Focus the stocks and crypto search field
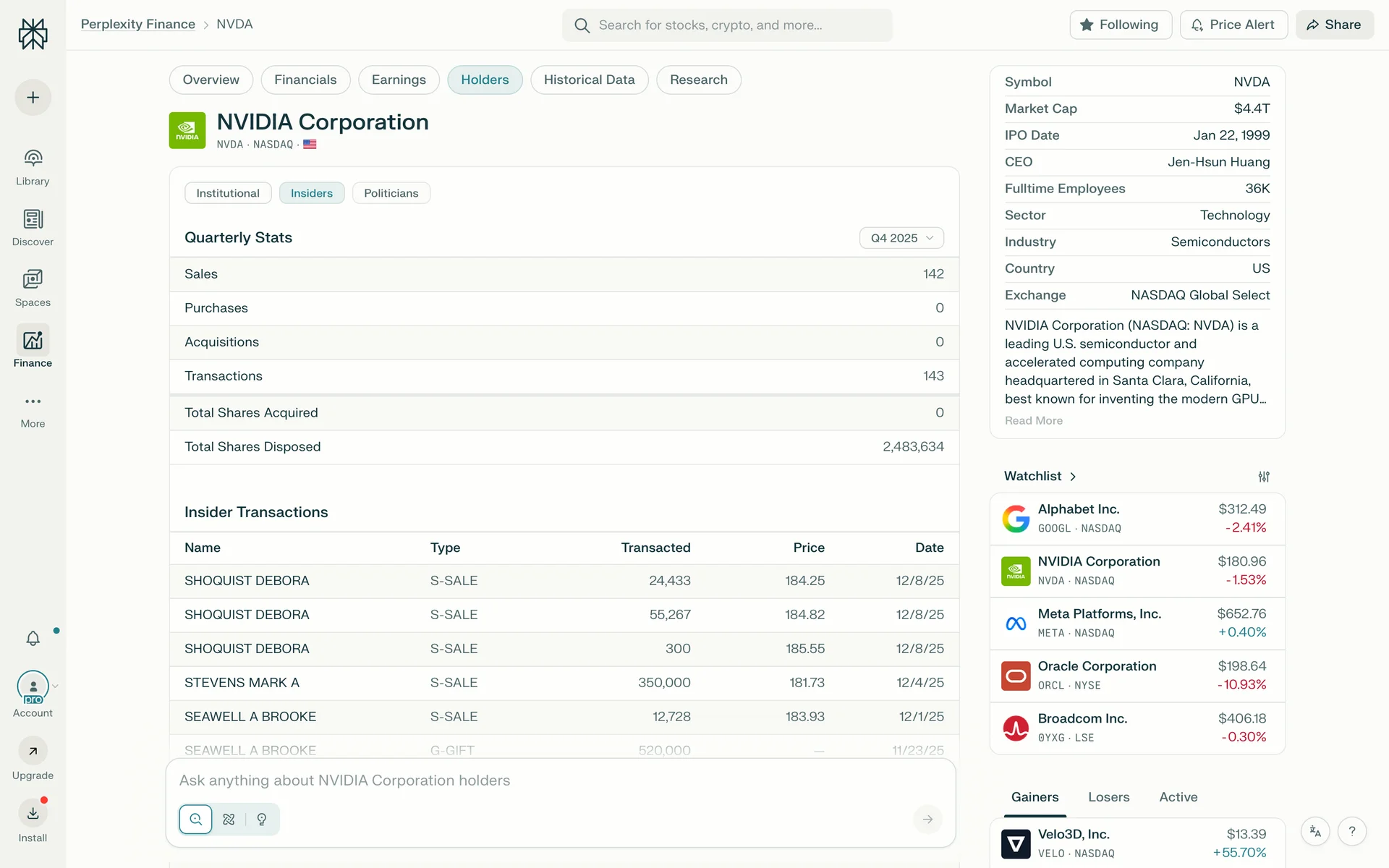 pos(726,25)
